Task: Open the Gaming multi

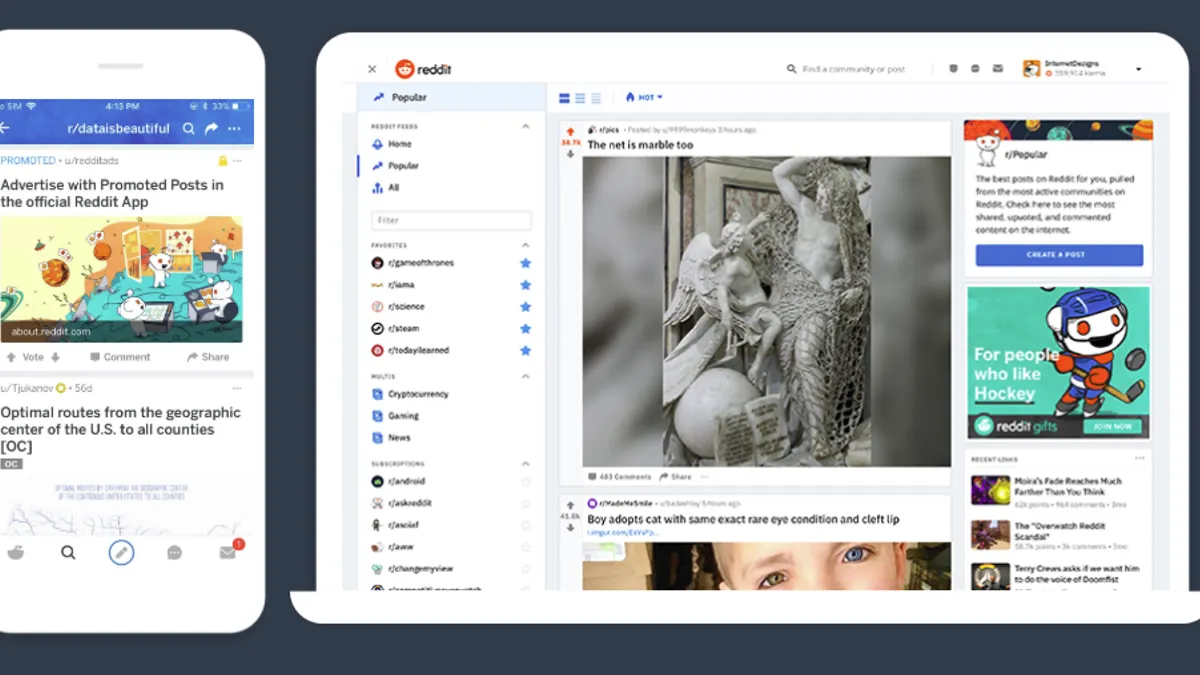Action: point(403,416)
